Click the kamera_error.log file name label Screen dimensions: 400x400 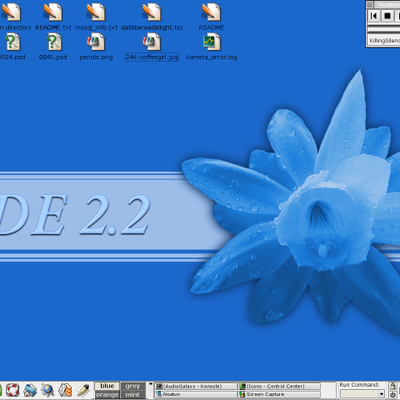coord(211,57)
